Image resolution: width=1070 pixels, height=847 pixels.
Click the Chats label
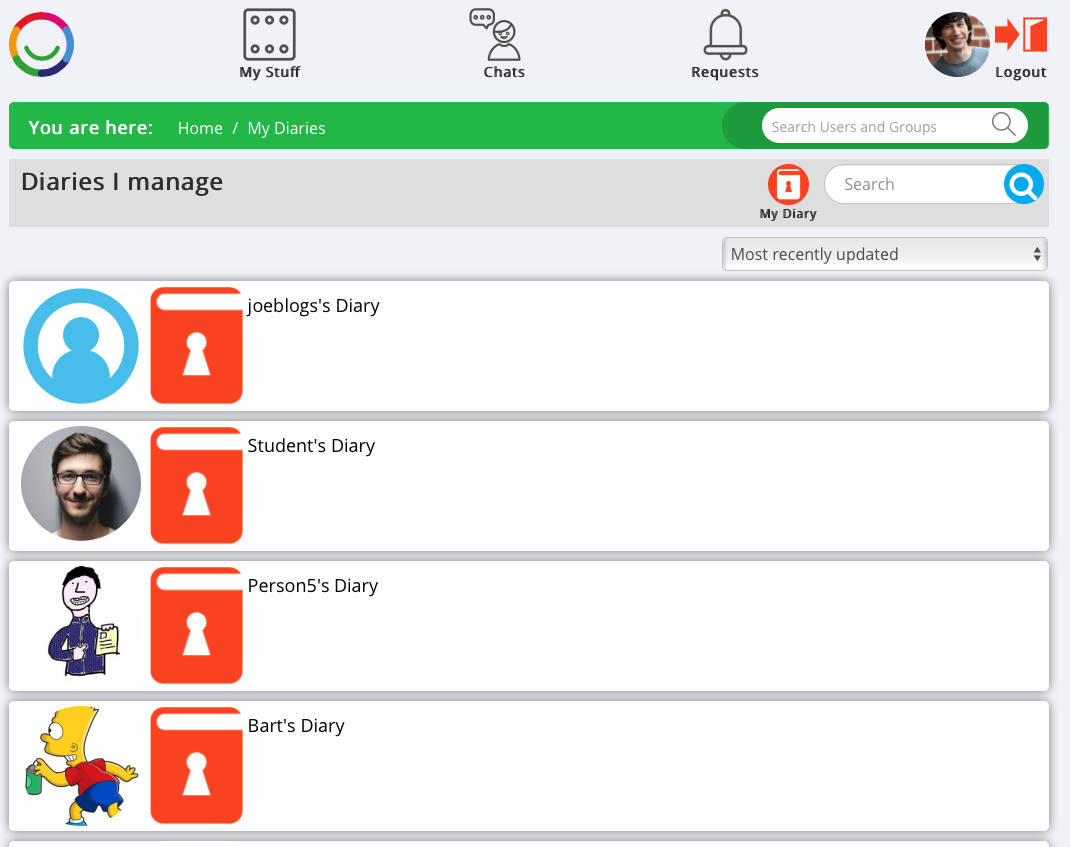click(x=504, y=72)
